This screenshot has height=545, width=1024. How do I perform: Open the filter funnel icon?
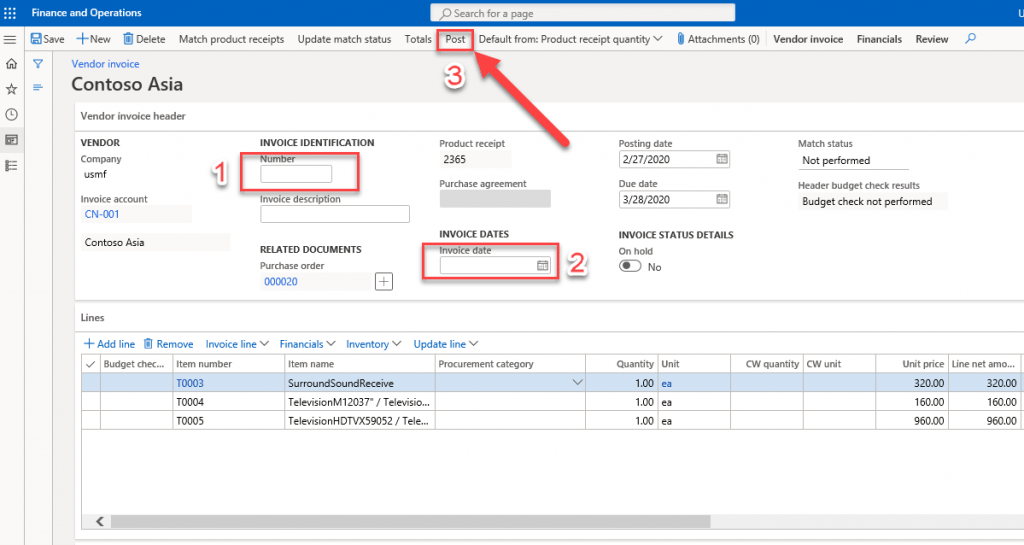point(38,64)
